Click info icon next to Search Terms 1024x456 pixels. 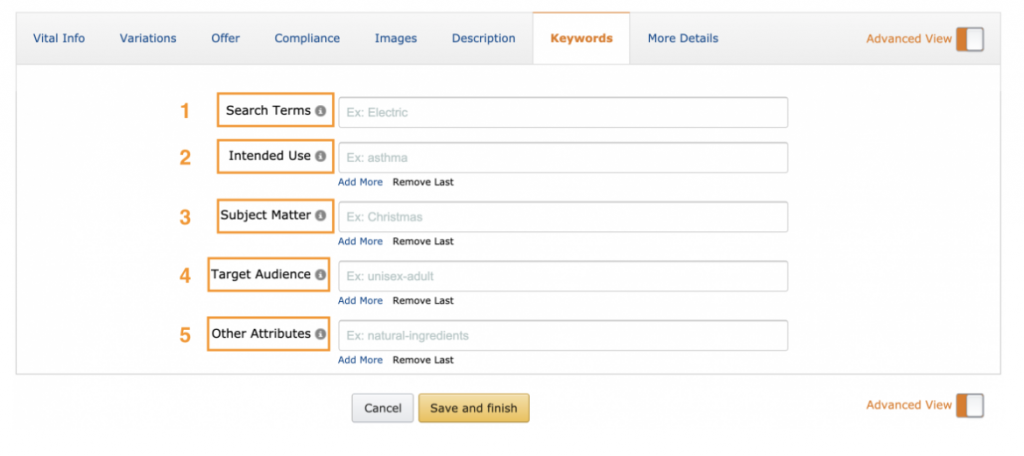(x=320, y=111)
